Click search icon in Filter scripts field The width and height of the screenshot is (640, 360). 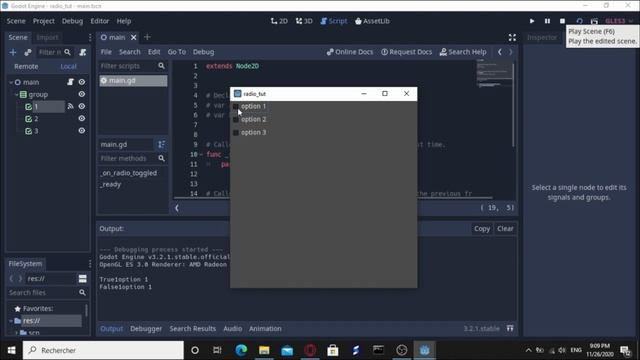(161, 66)
